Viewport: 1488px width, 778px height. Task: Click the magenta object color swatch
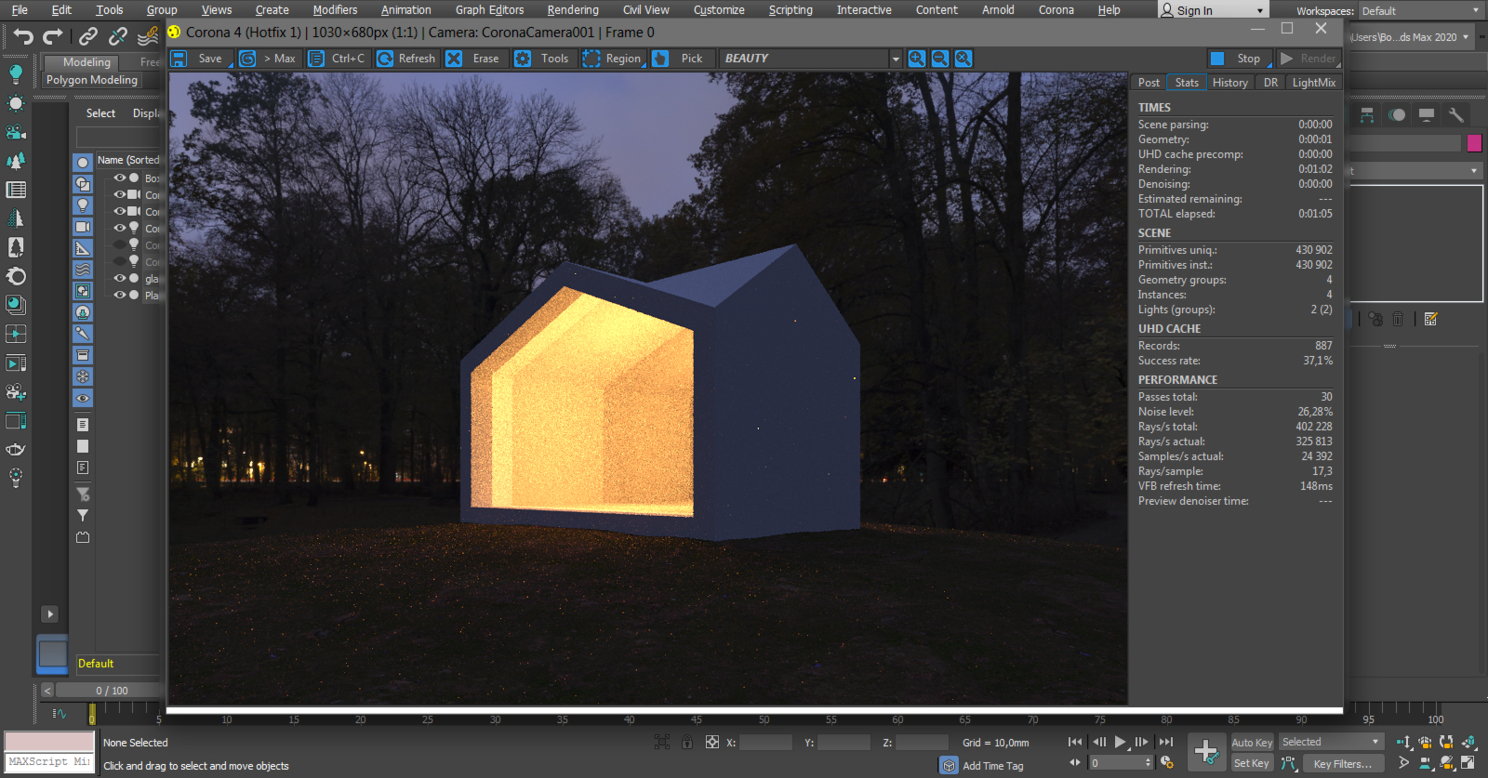pyautogui.click(x=1474, y=143)
